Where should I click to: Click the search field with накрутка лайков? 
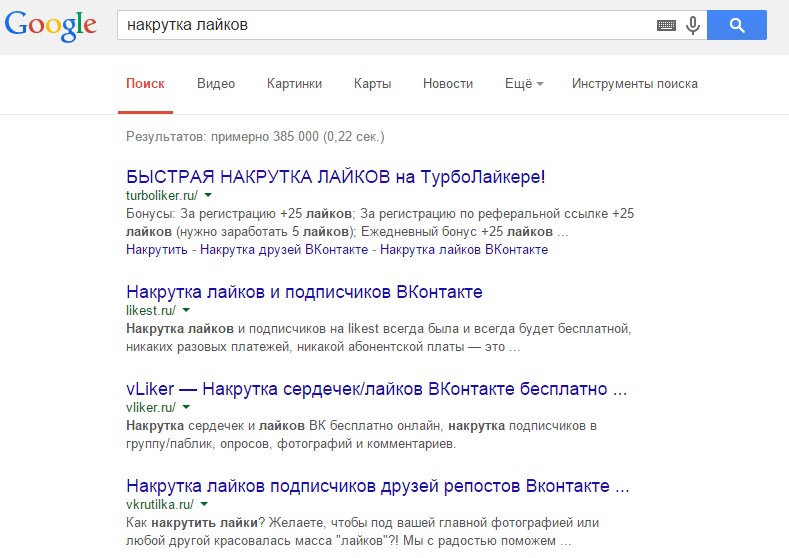pos(380,26)
